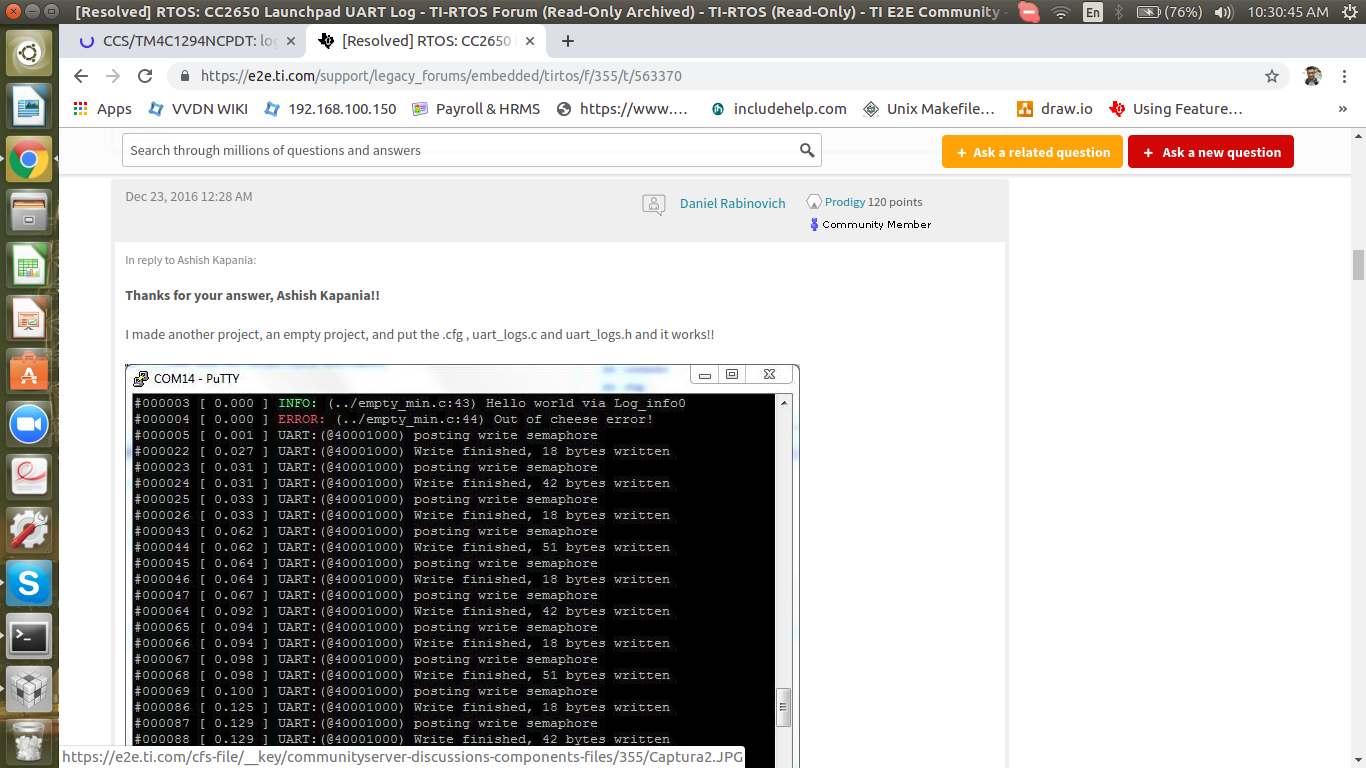Launch LibreOffice Calc from the dock
This screenshot has width=1366, height=768.
(x=29, y=266)
